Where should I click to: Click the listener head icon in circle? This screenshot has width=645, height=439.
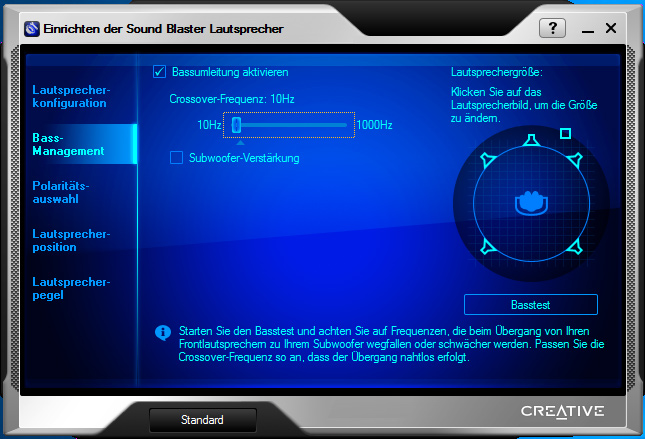pyautogui.click(x=531, y=203)
